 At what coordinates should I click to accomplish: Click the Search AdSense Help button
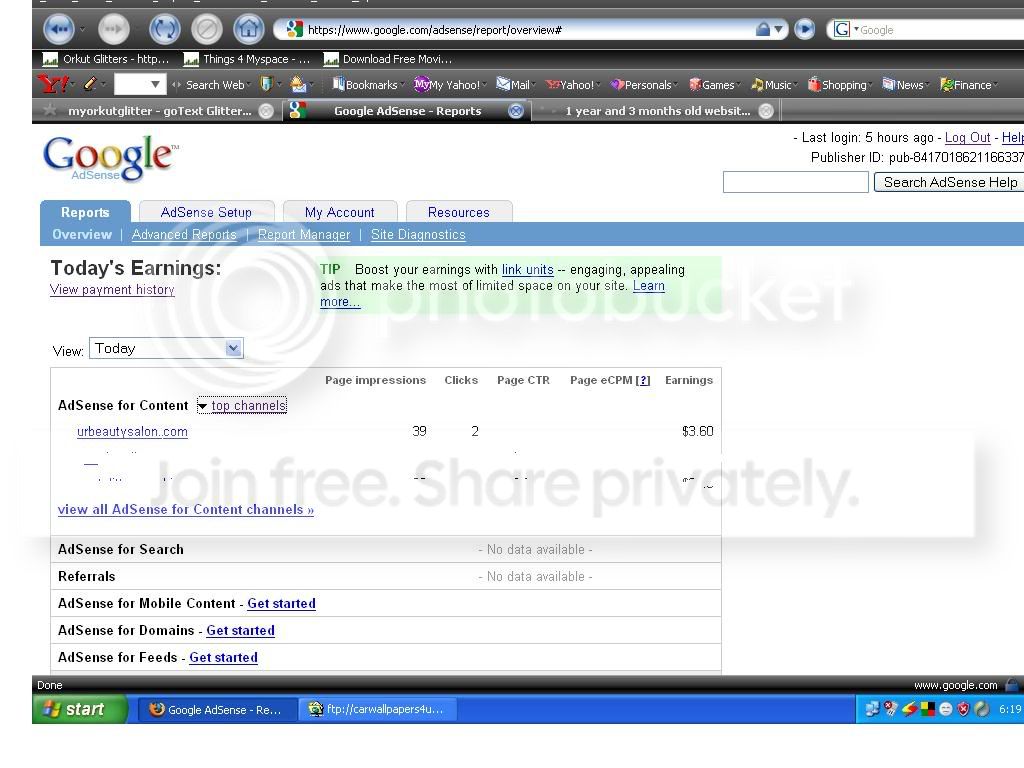[x=950, y=182]
